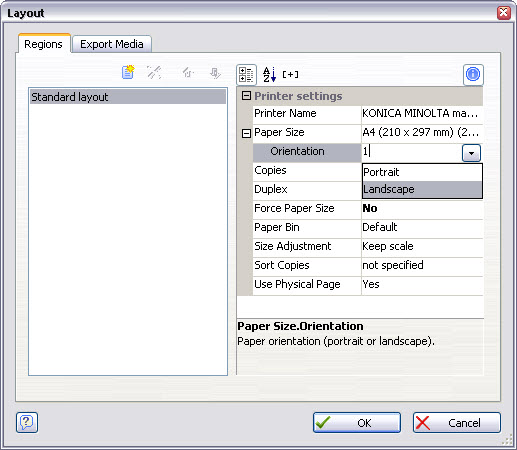The height and width of the screenshot is (450, 517).
Task: Click the move layout down icon
Action: (215, 73)
